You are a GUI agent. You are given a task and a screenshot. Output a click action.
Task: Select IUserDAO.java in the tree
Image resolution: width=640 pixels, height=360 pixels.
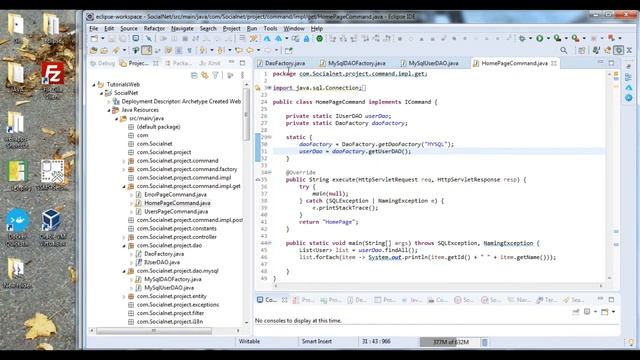pyautogui.click(x=162, y=262)
